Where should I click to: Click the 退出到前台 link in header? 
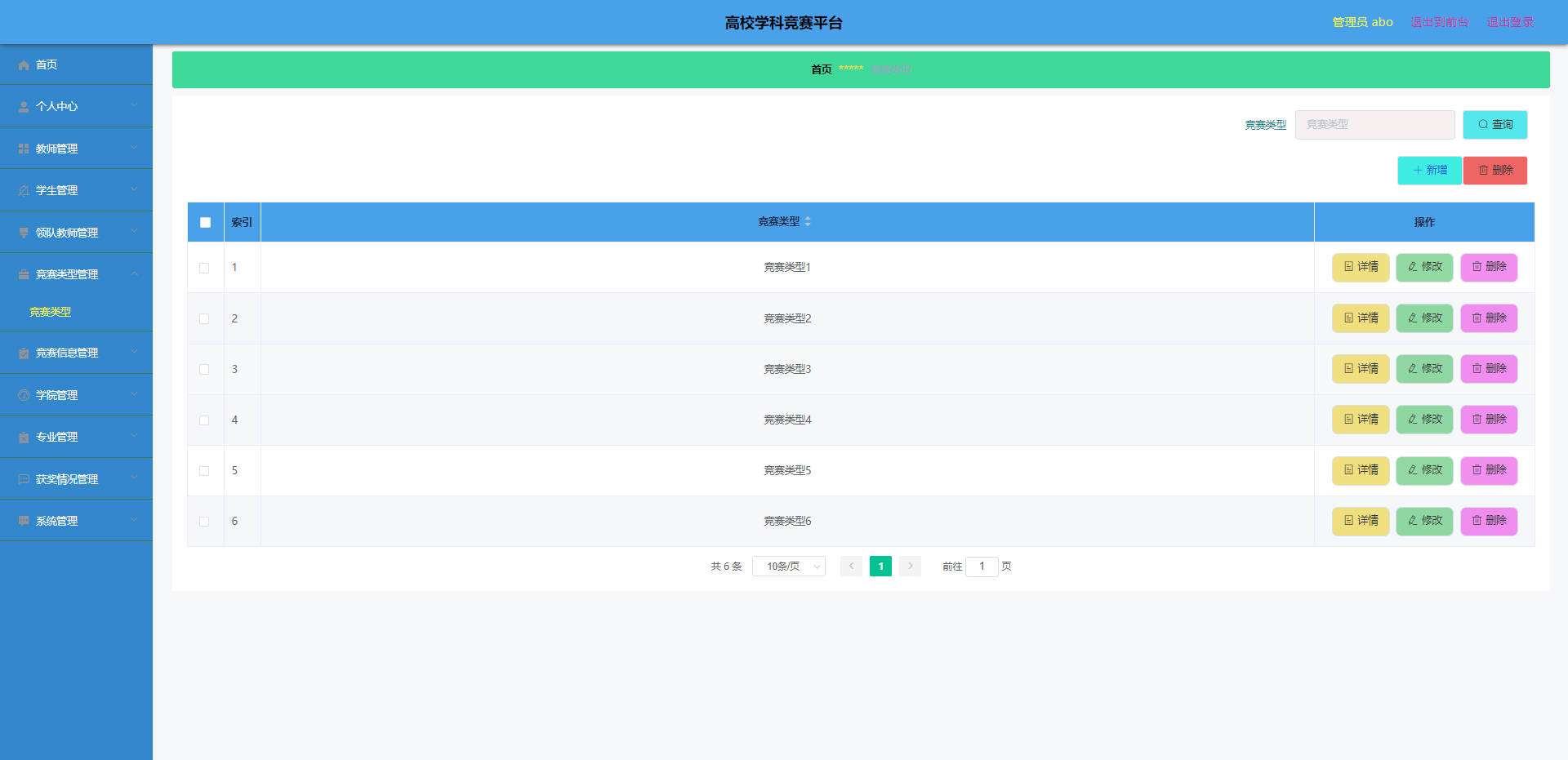[1440, 22]
